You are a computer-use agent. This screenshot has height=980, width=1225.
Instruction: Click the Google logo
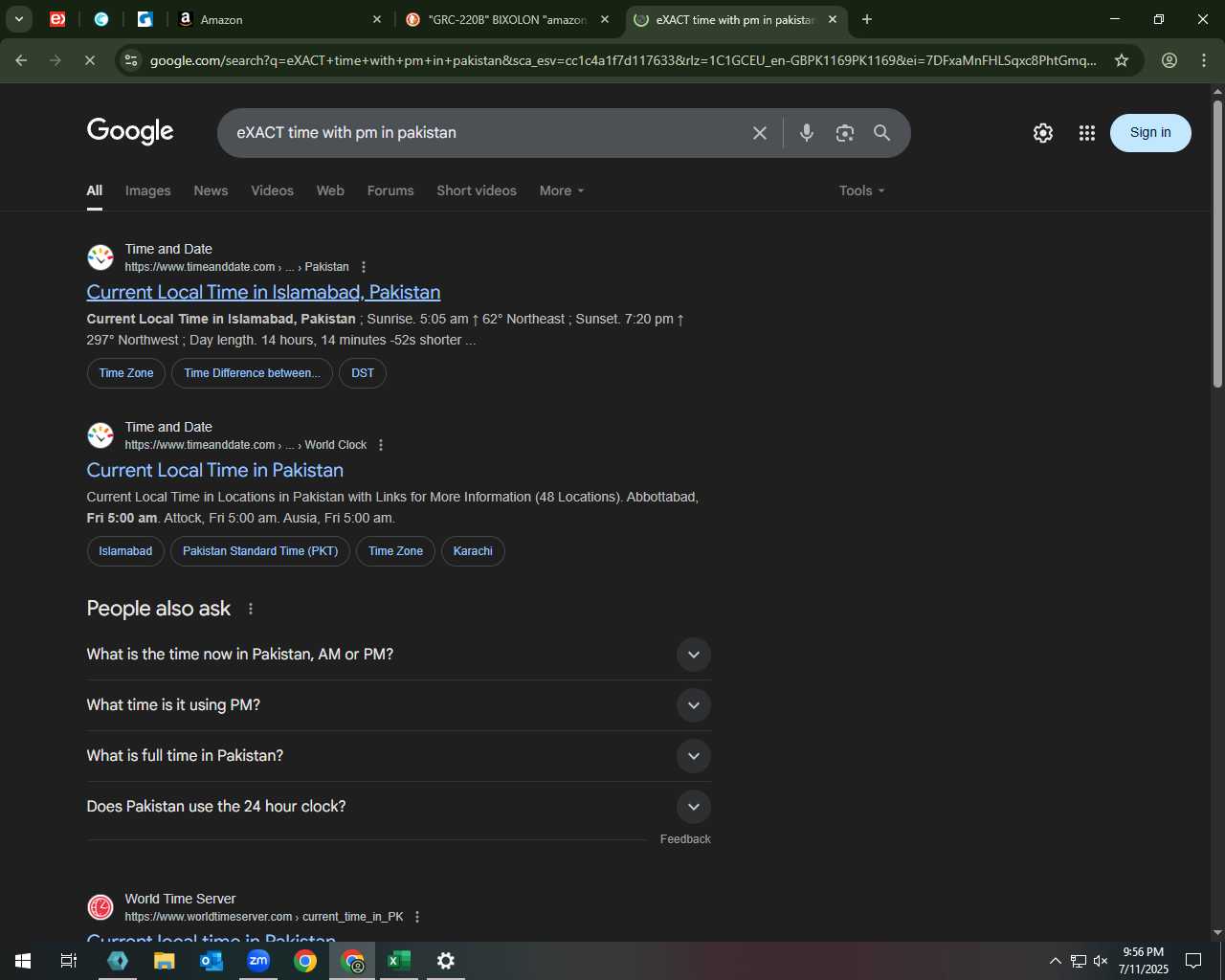(x=130, y=131)
